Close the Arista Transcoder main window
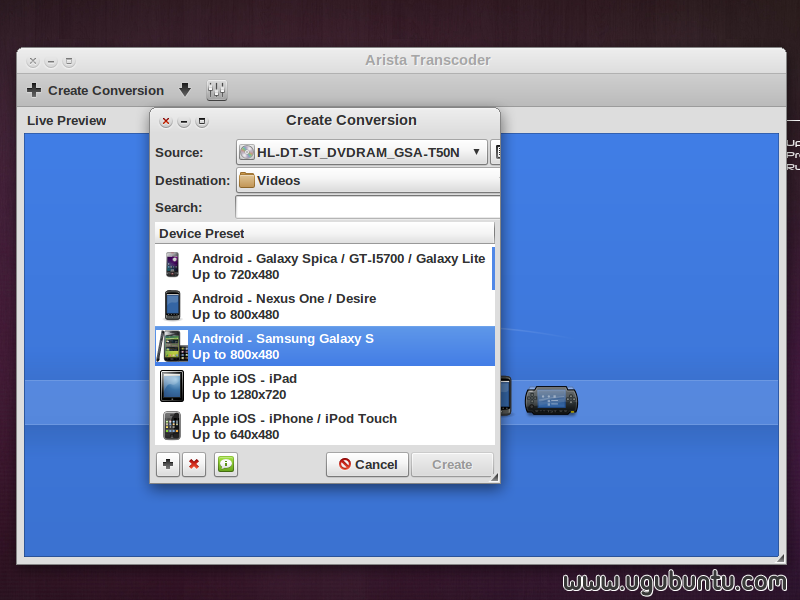The height and width of the screenshot is (600, 800). (x=33, y=62)
